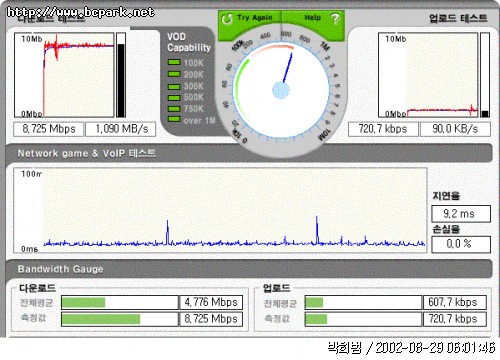Click the 500K VOD capability indicator
The height and width of the screenshot is (360, 500).
click(x=174, y=98)
